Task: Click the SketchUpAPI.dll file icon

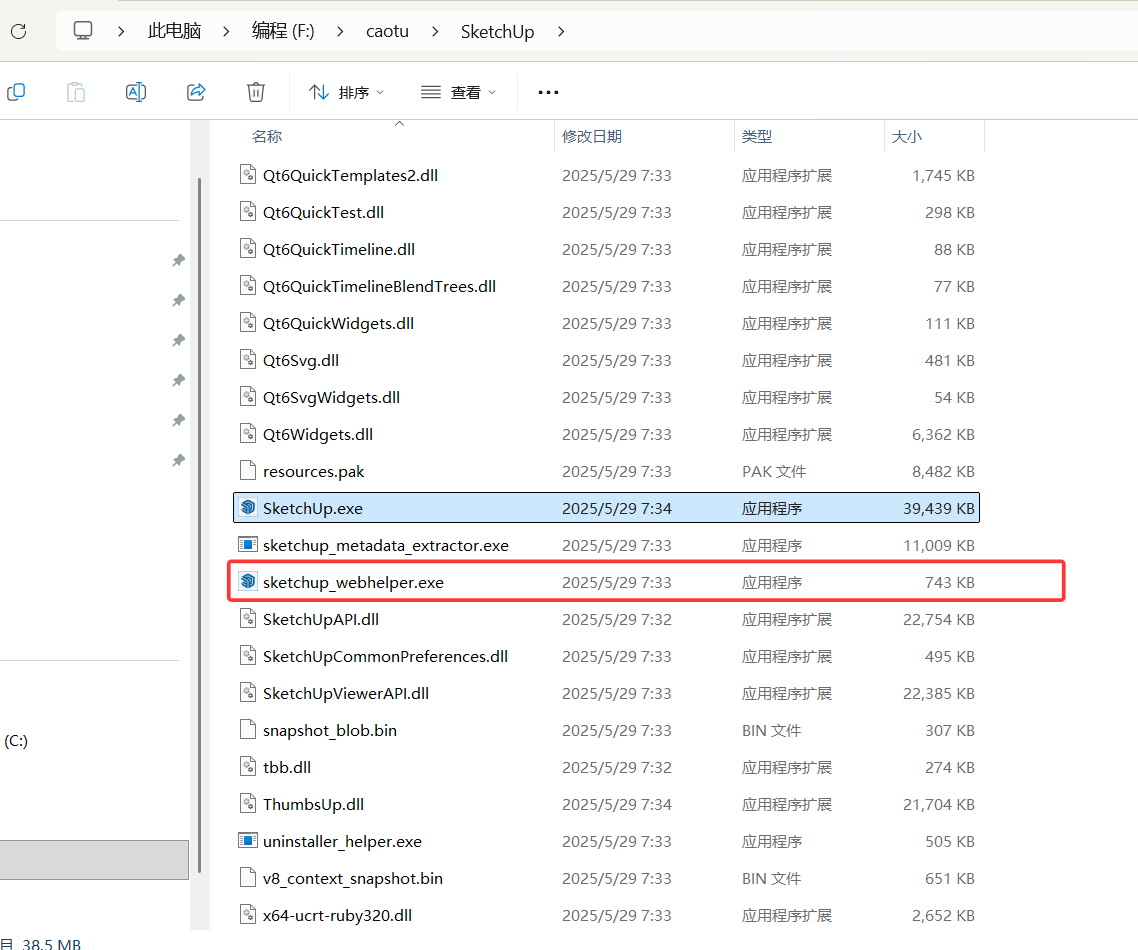Action: point(248,618)
